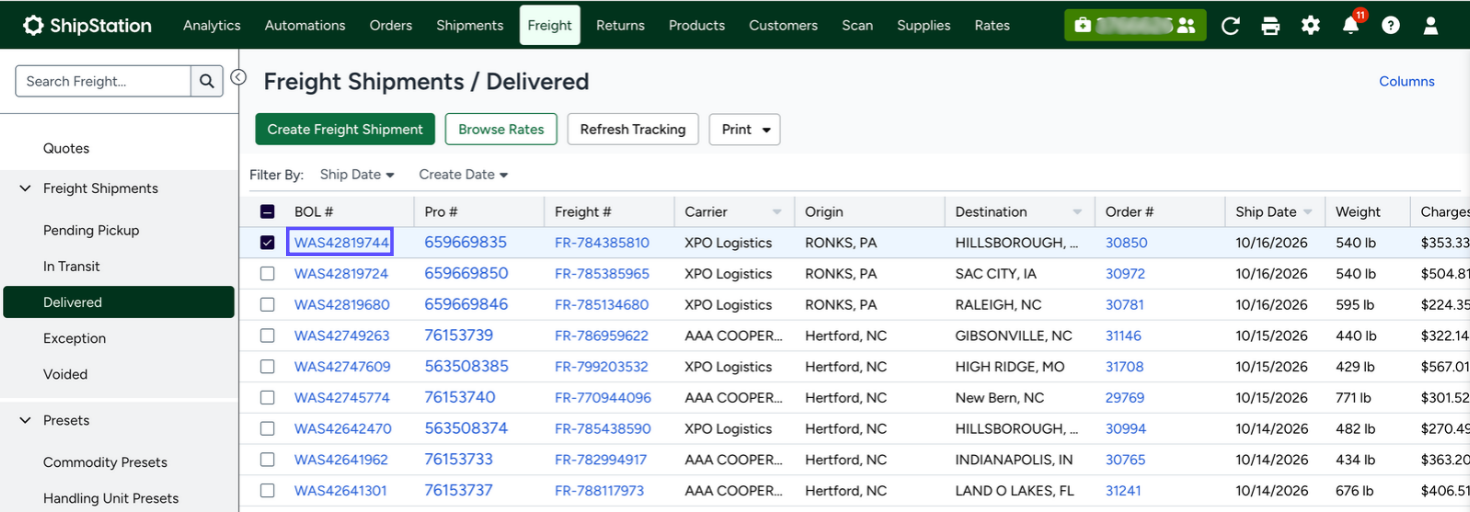The width and height of the screenshot is (1470, 512).
Task: Open Destination column filter arrow
Action: [1077, 212]
